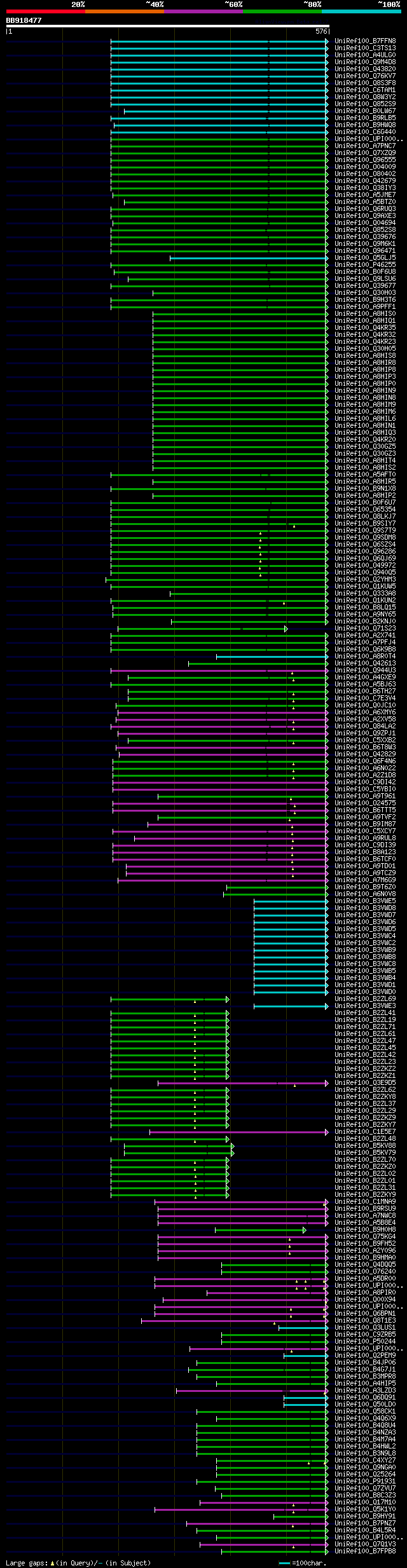
Task: Select the UniRef100_A9T961 label
Action: click(x=365, y=796)
